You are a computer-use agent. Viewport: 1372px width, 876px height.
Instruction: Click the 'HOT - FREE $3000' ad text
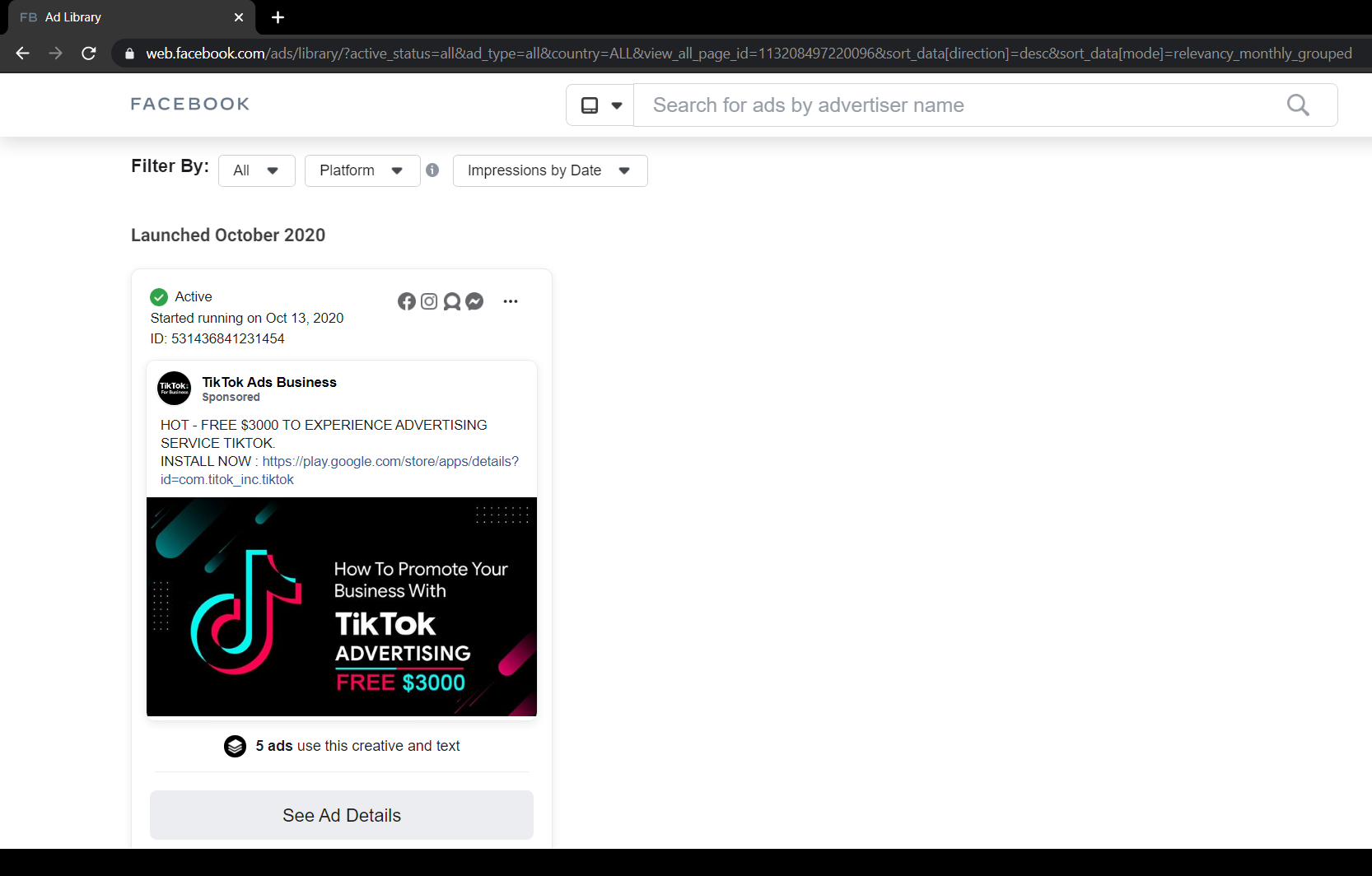click(x=324, y=434)
